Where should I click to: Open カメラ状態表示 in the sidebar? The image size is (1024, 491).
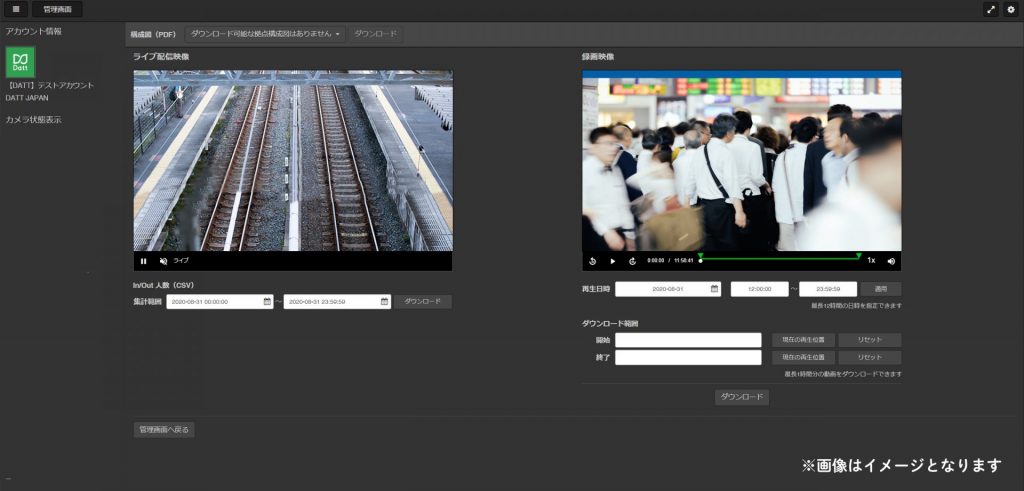coord(33,120)
